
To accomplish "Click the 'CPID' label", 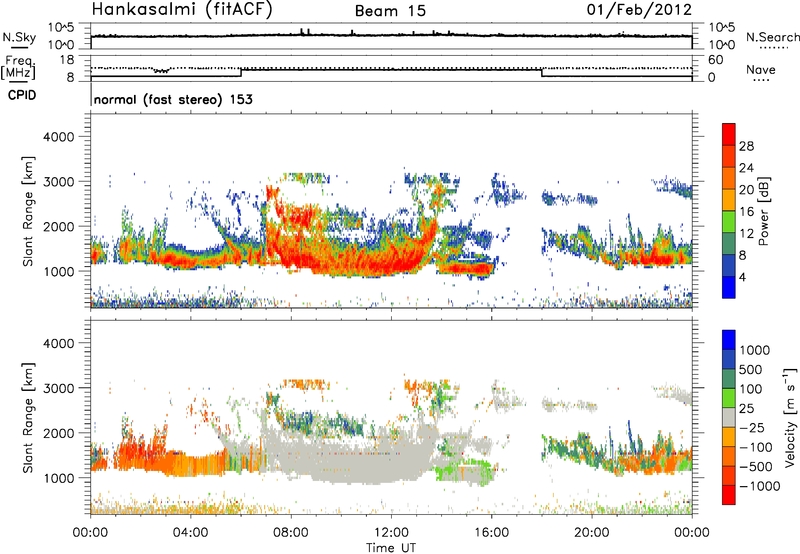I will (22, 95).
